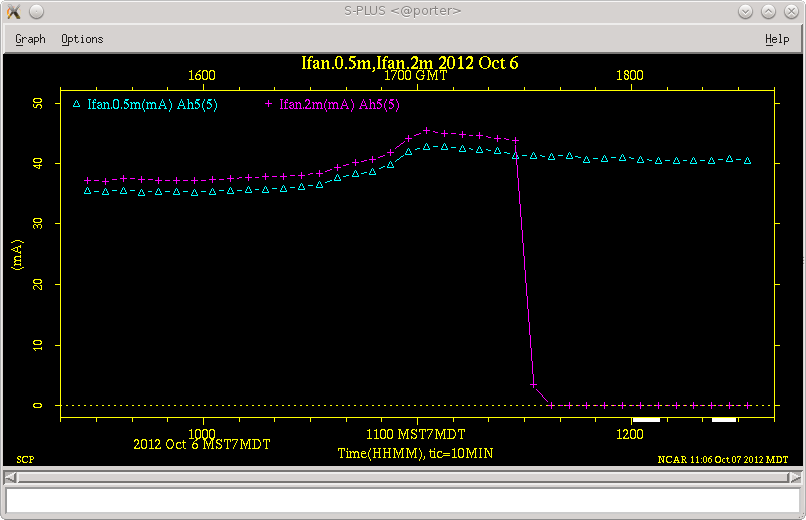Click the magenta data point just above zero mA
Screen dimensions: 806x520
(x=534, y=385)
